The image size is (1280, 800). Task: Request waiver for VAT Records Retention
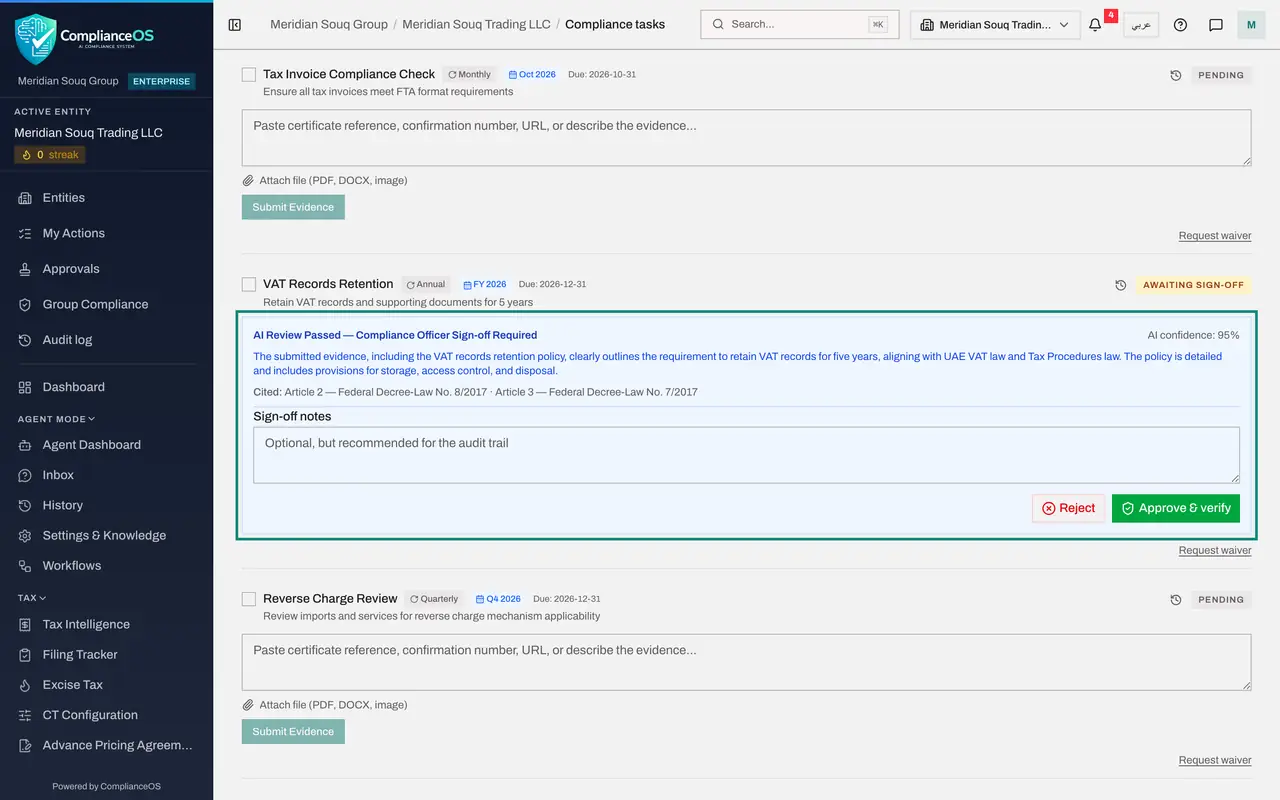[x=1215, y=551]
